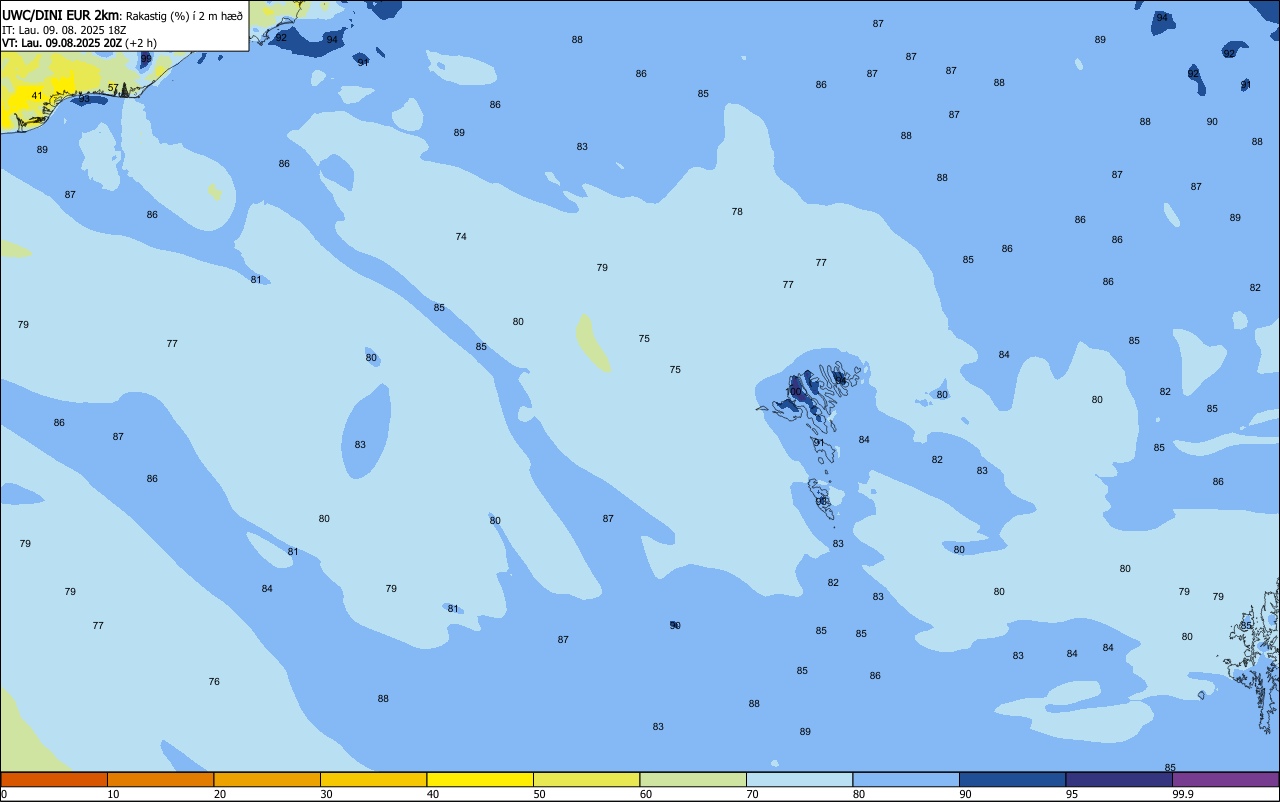
Task: Select the 95–99.9 navy legend swatch
Action: (x=1119, y=779)
